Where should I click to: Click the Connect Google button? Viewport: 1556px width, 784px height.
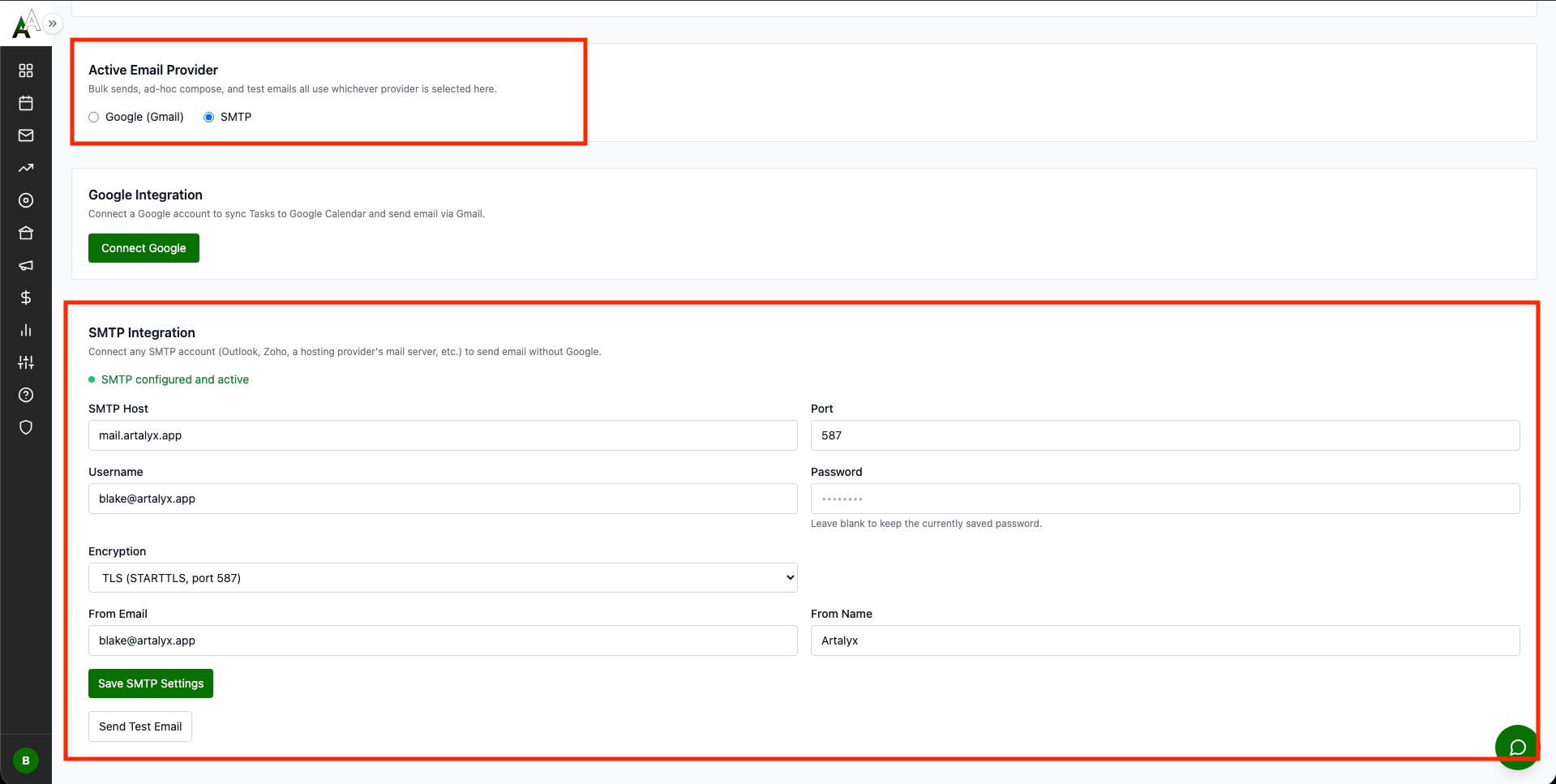coord(144,248)
